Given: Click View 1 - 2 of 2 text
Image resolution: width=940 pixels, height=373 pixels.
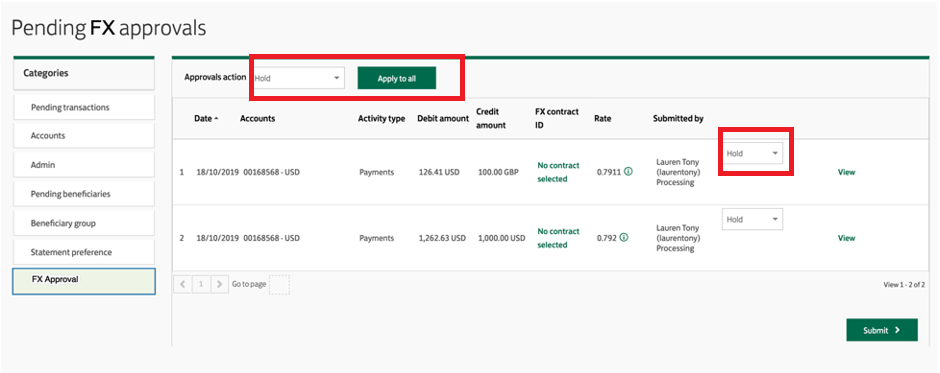Looking at the screenshot, I should [x=905, y=285].
